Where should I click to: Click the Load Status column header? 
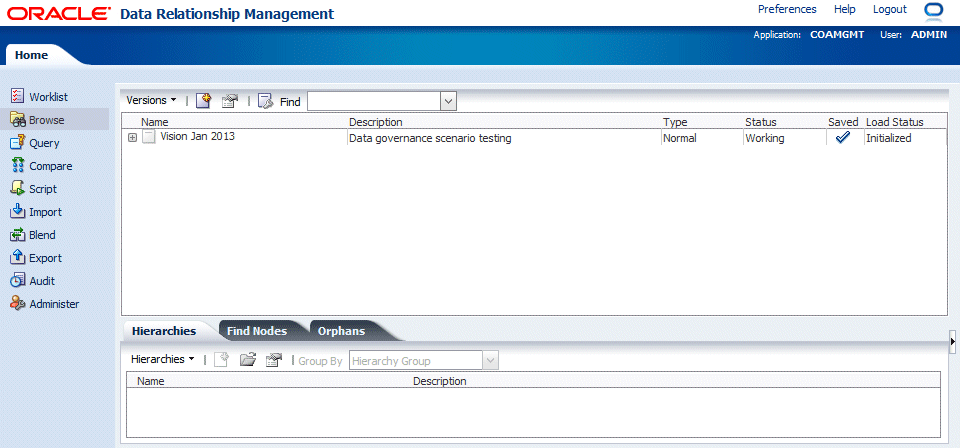pos(894,122)
